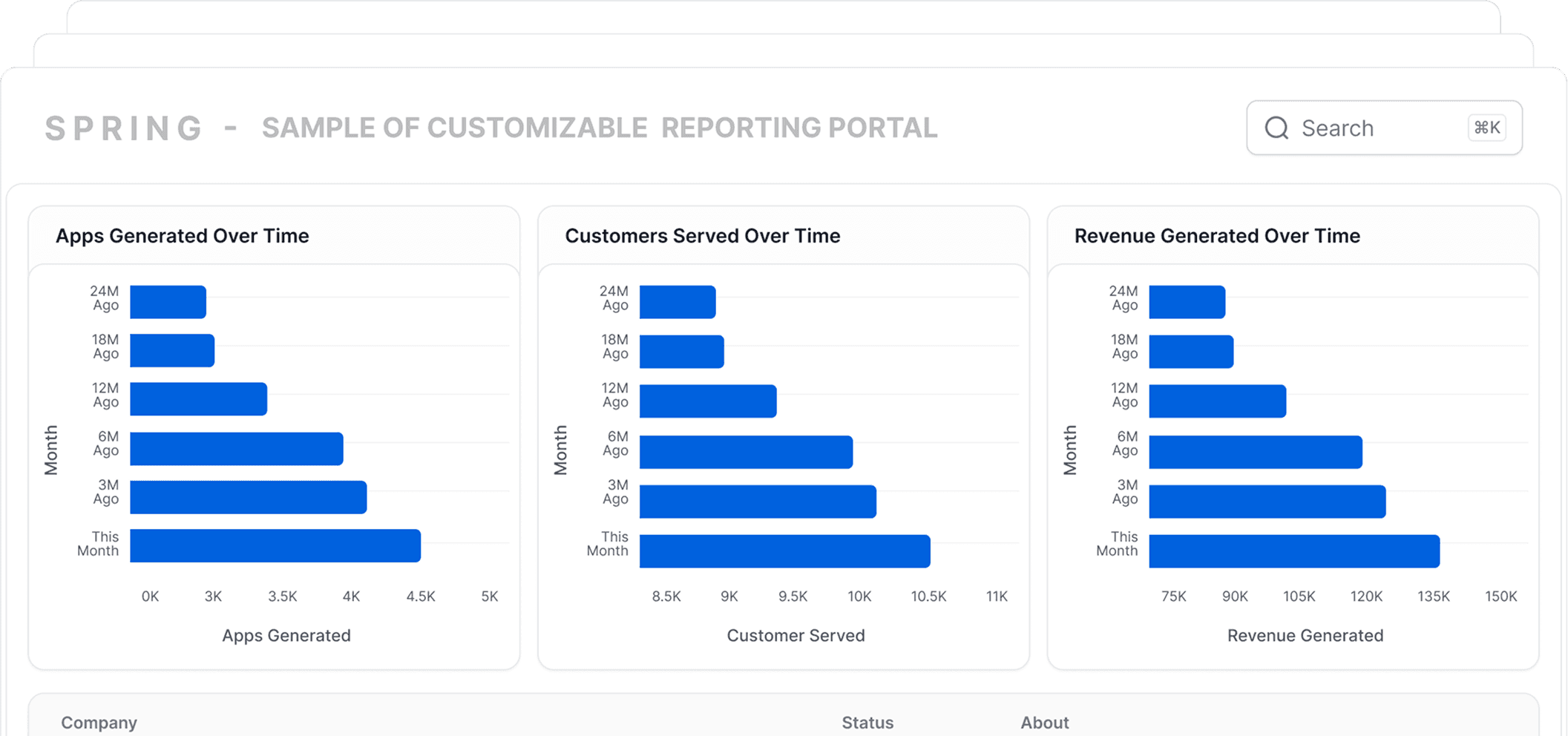This screenshot has height=736, width=1568.
Task: Click the 6M Ago bar in Apps Generated
Action: pyautogui.click(x=237, y=449)
